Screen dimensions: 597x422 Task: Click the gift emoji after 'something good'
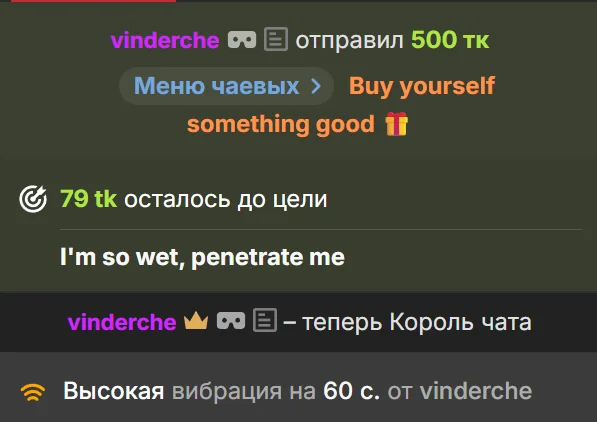[x=396, y=124]
